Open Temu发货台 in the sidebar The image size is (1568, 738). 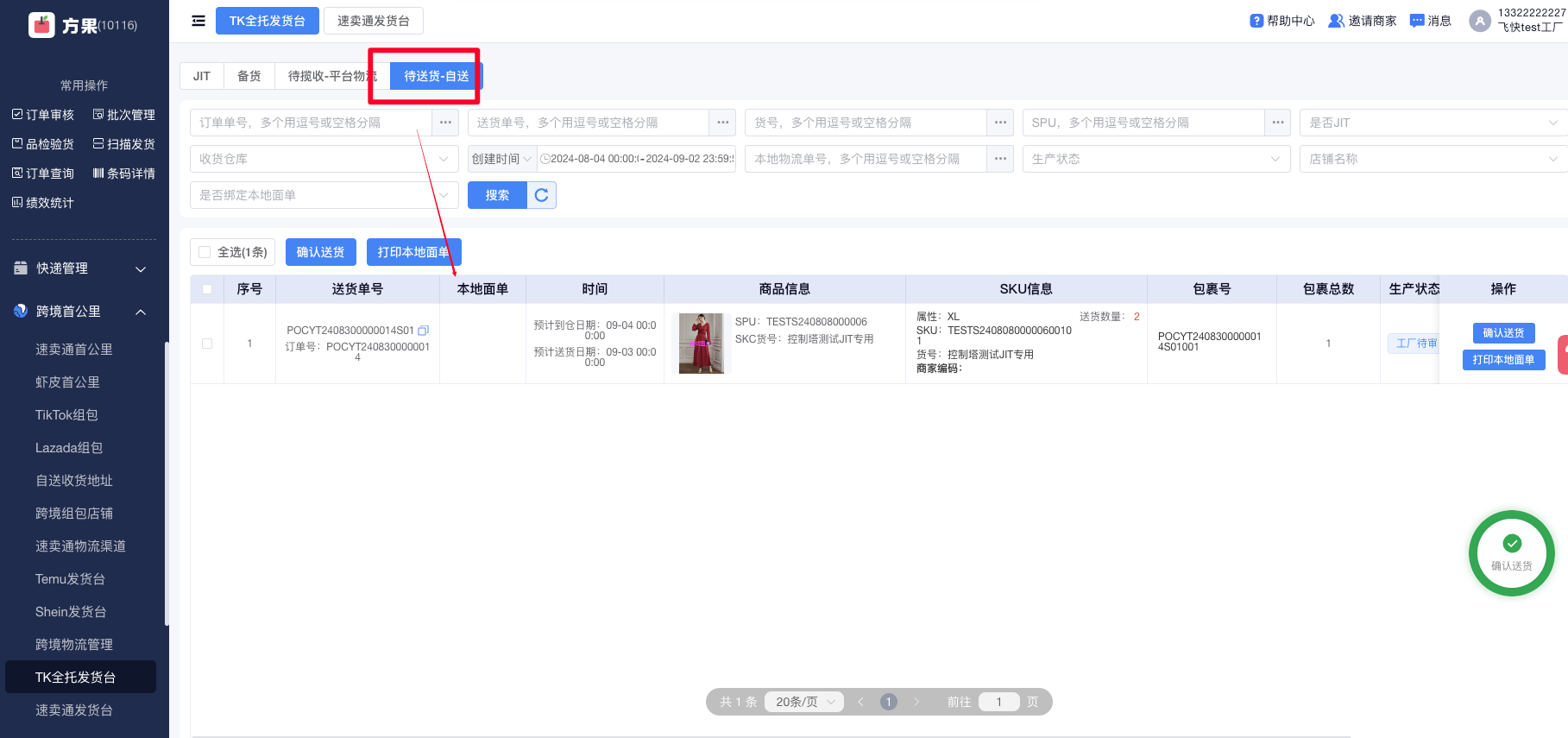click(x=70, y=579)
